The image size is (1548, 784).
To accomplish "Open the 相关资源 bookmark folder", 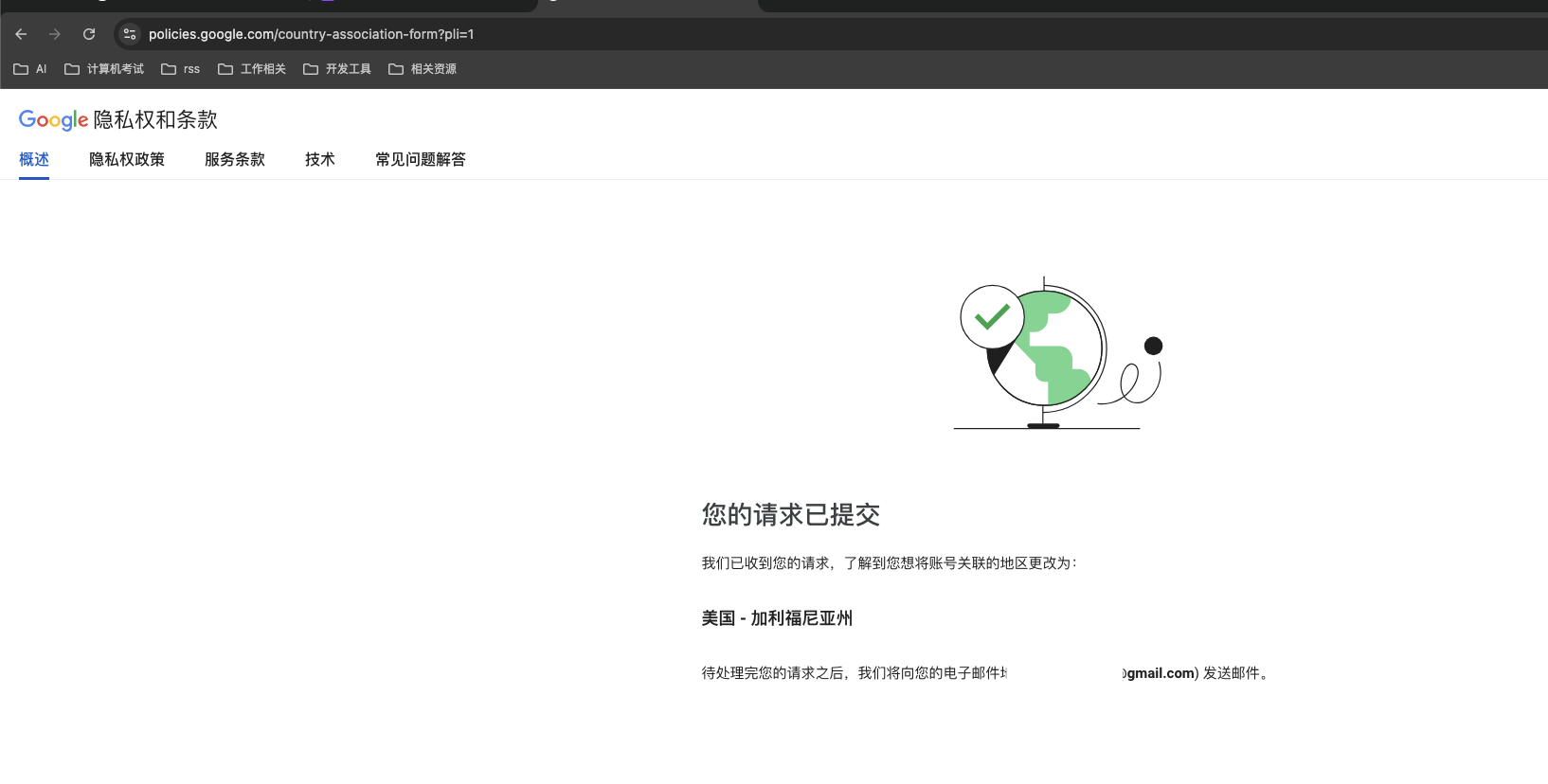I will 423,69.
